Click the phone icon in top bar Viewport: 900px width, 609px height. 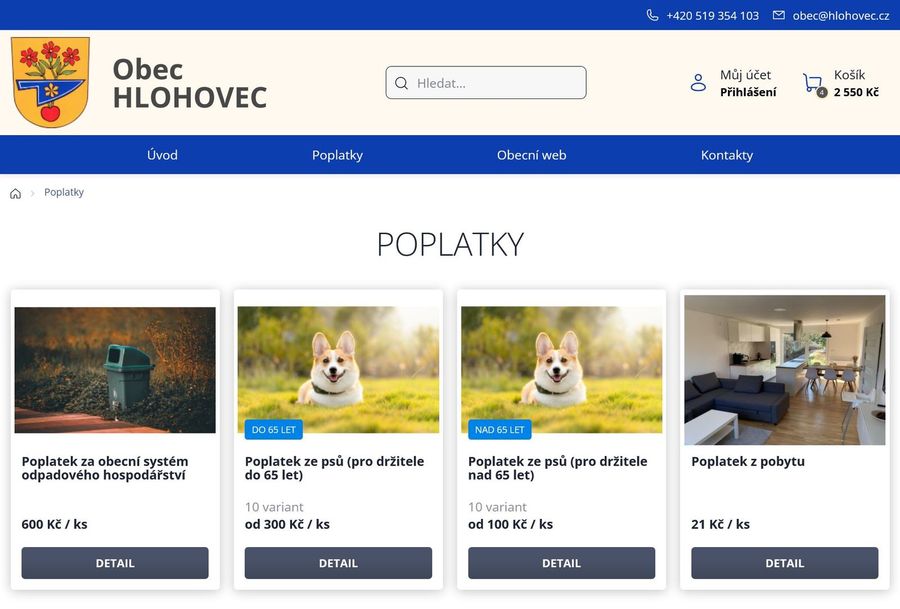tap(652, 15)
